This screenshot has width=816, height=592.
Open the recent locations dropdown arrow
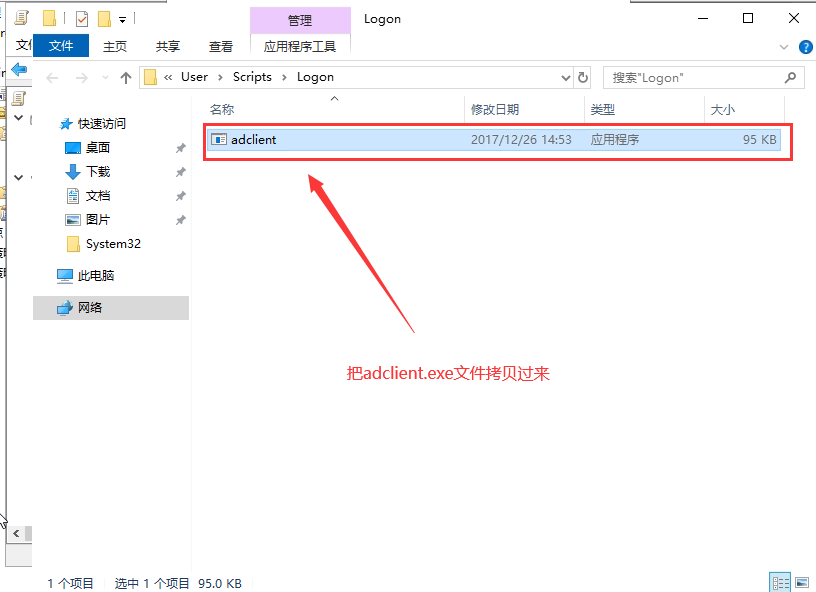tap(103, 77)
